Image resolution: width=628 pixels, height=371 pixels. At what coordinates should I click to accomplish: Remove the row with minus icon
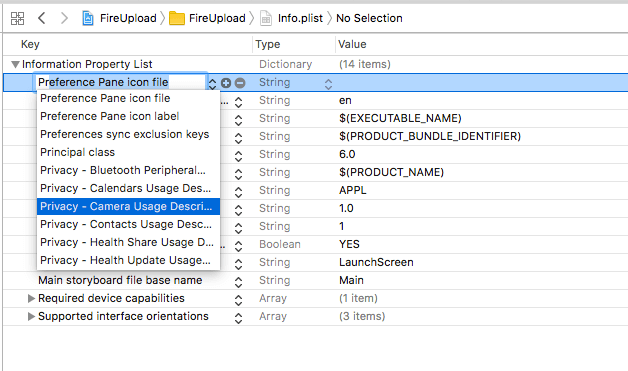[240, 83]
